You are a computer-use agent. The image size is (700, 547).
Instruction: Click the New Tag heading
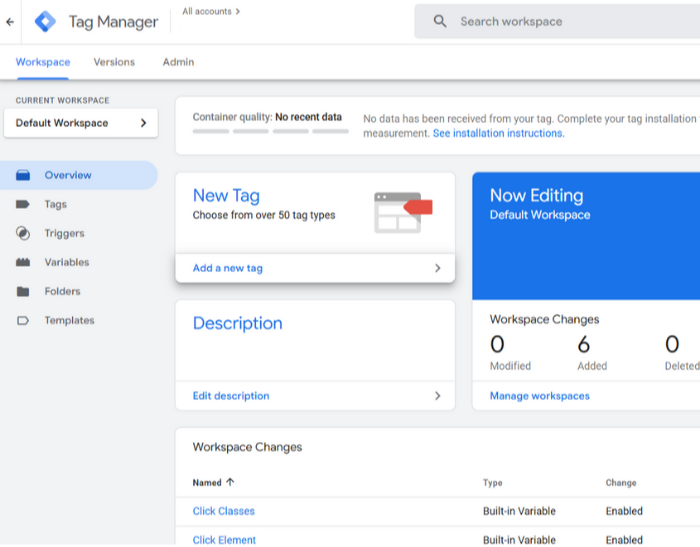coord(226,196)
